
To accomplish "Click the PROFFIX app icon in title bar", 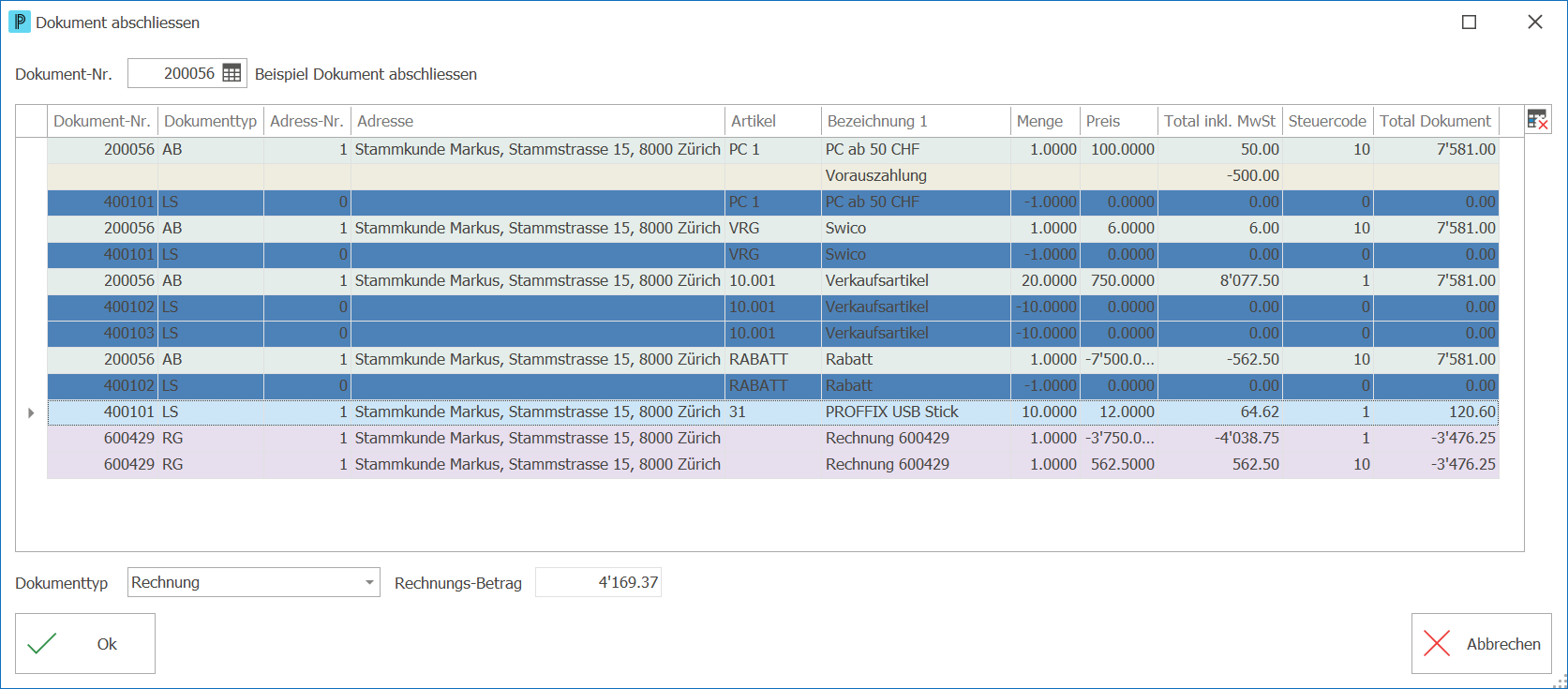I will pyautogui.click(x=19, y=22).
